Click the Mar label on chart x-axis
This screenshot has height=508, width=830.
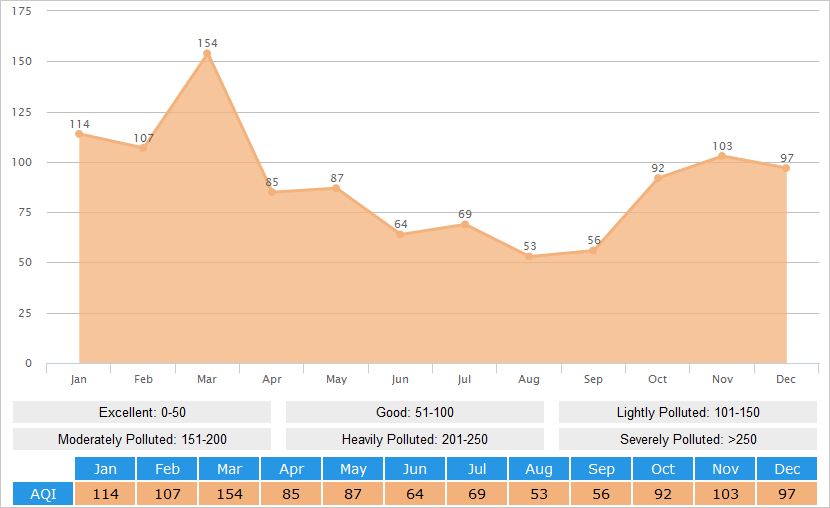click(207, 379)
